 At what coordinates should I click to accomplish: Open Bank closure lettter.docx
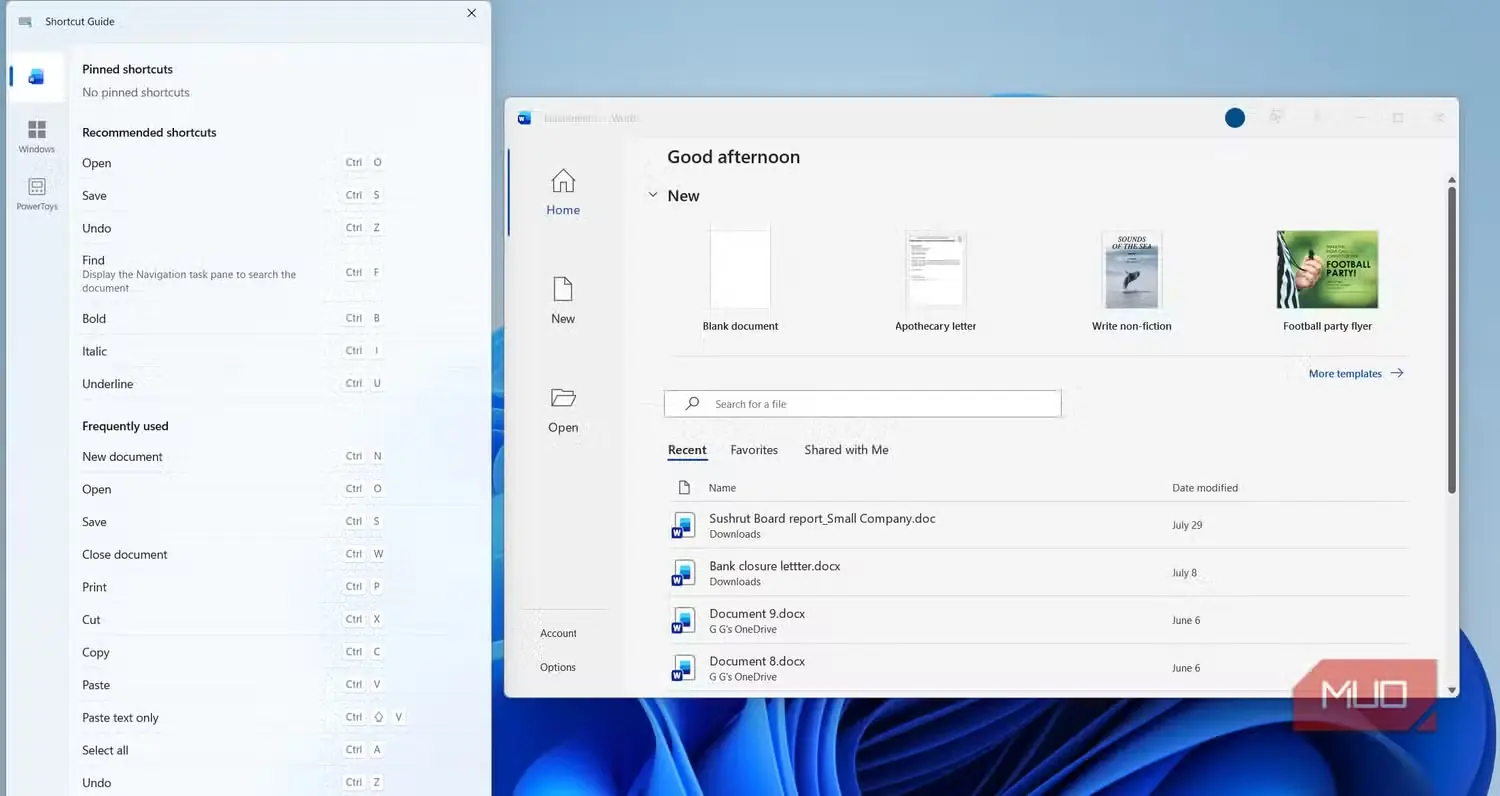tap(775, 566)
